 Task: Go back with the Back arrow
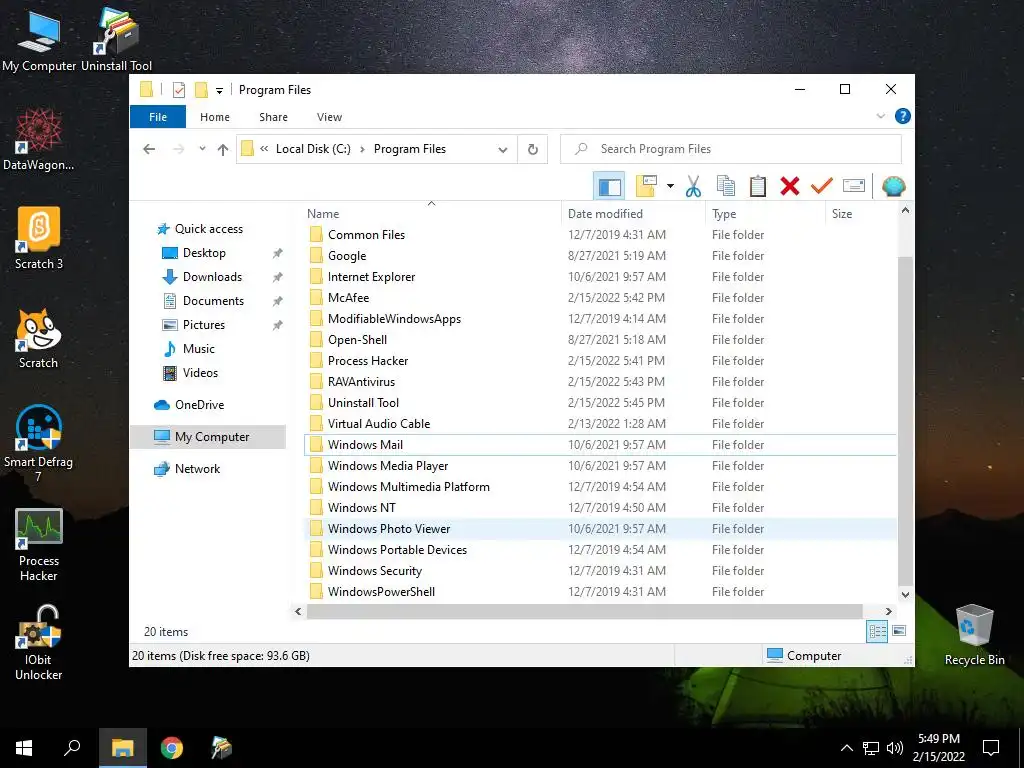tap(149, 150)
